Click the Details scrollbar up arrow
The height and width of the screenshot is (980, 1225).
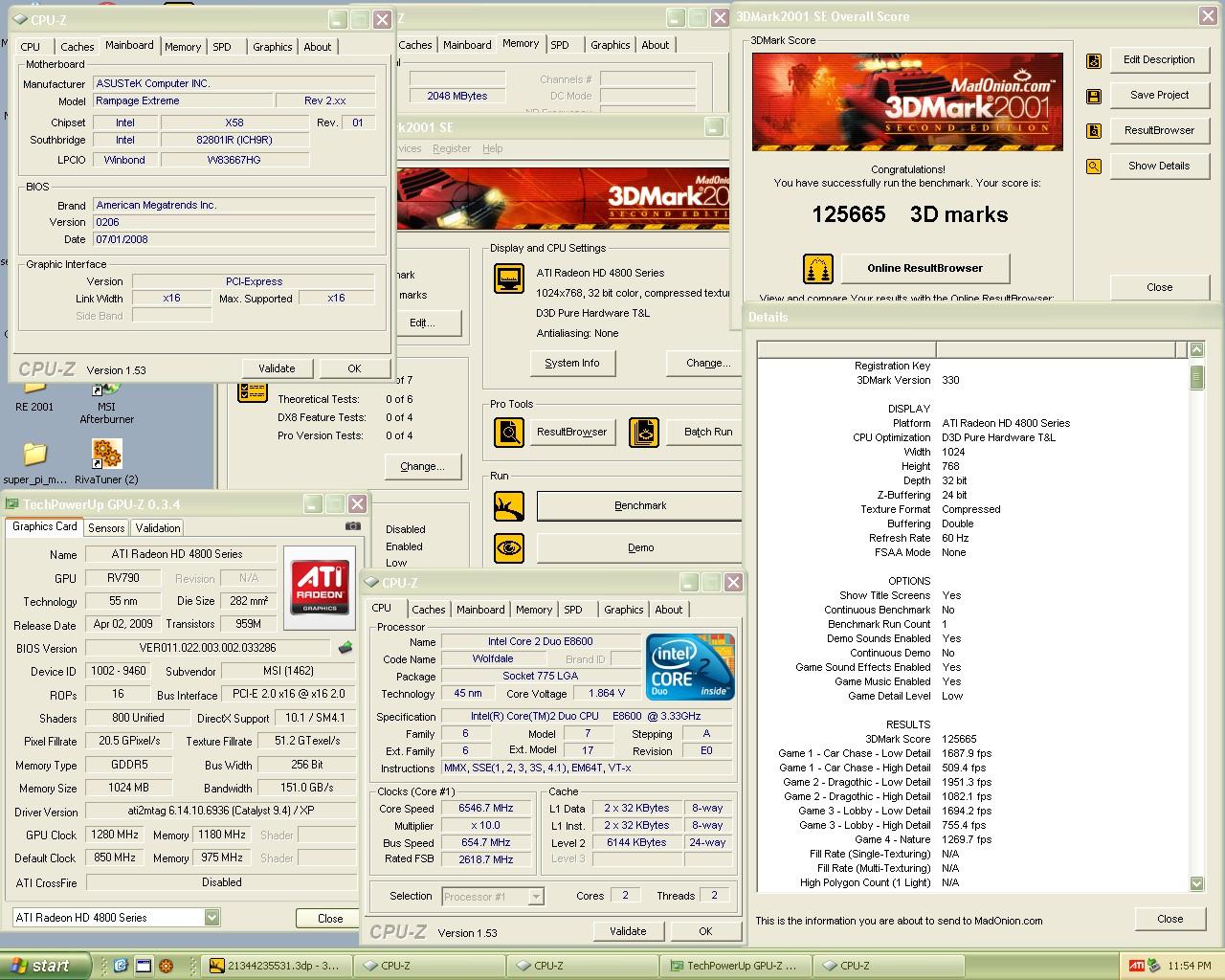[x=1196, y=350]
